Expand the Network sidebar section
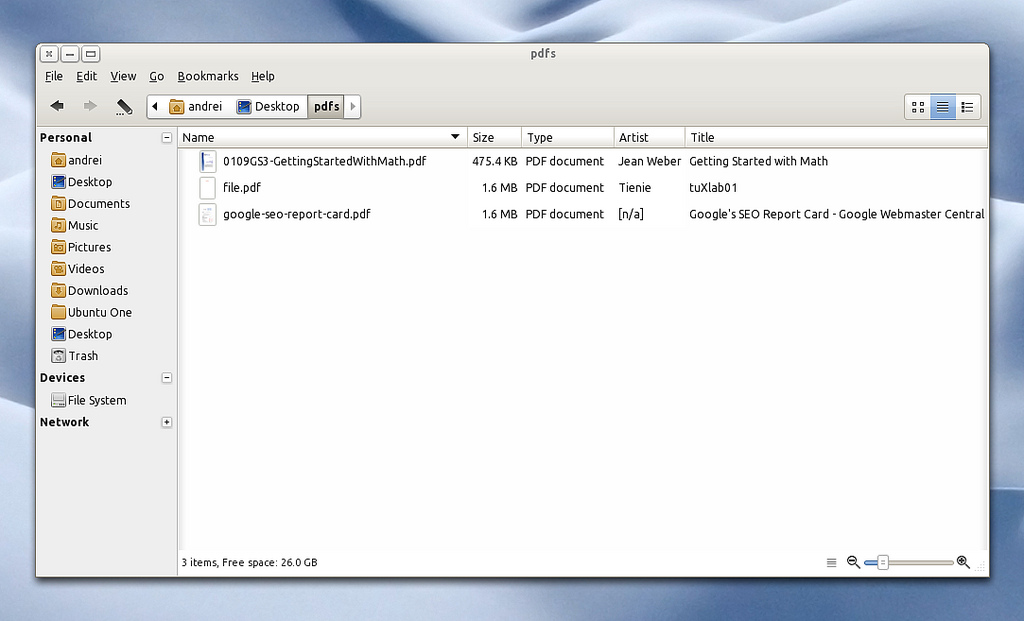Image resolution: width=1024 pixels, height=621 pixels. (x=167, y=422)
